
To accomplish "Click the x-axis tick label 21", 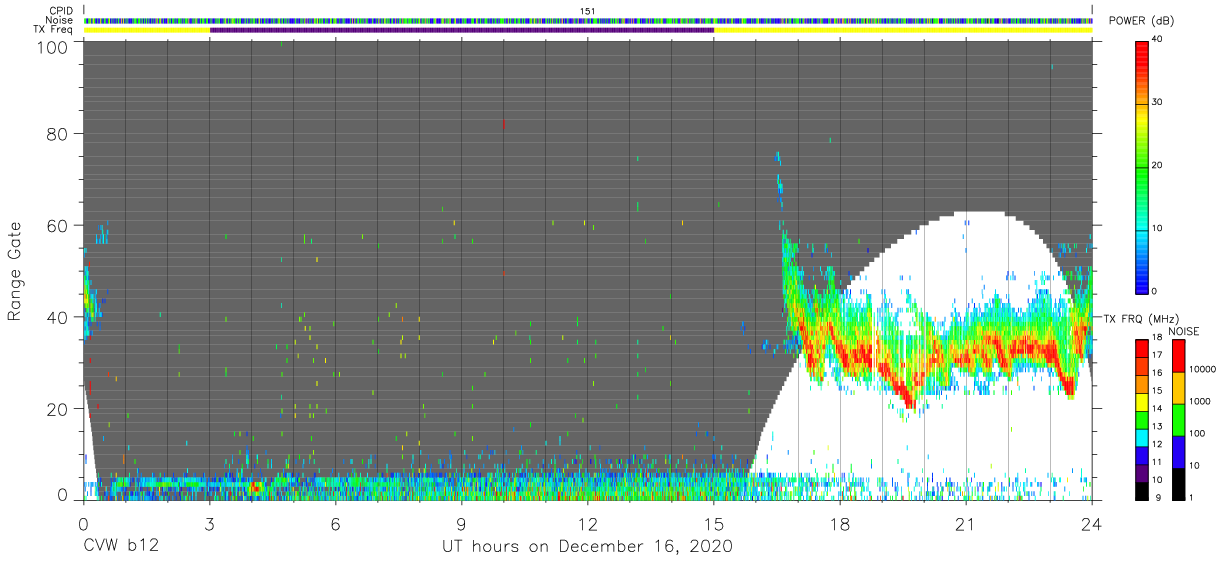I will 966,524.
